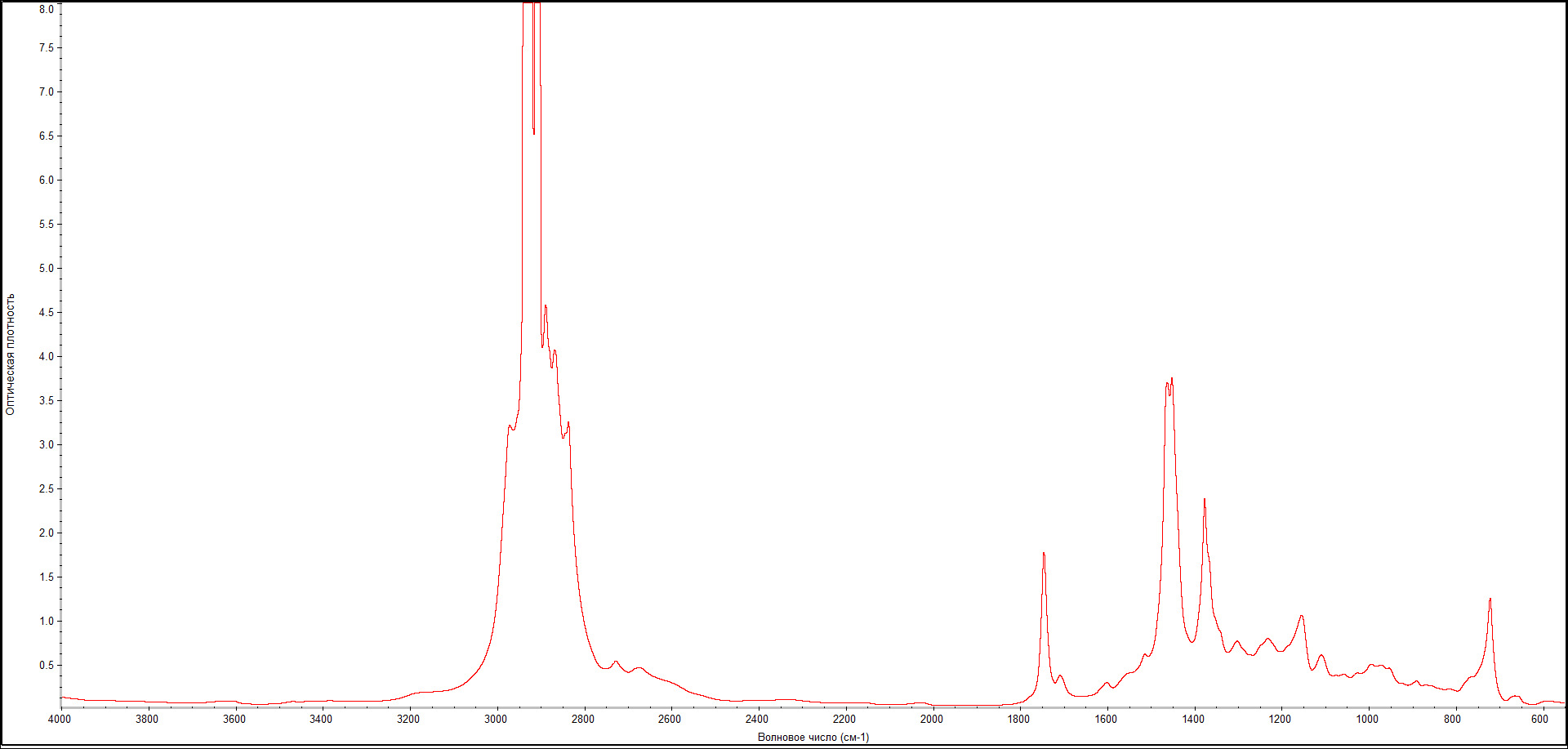Select the 2000 wavenumber tick label
Viewport: 1568px width, 749px height.
932,719
